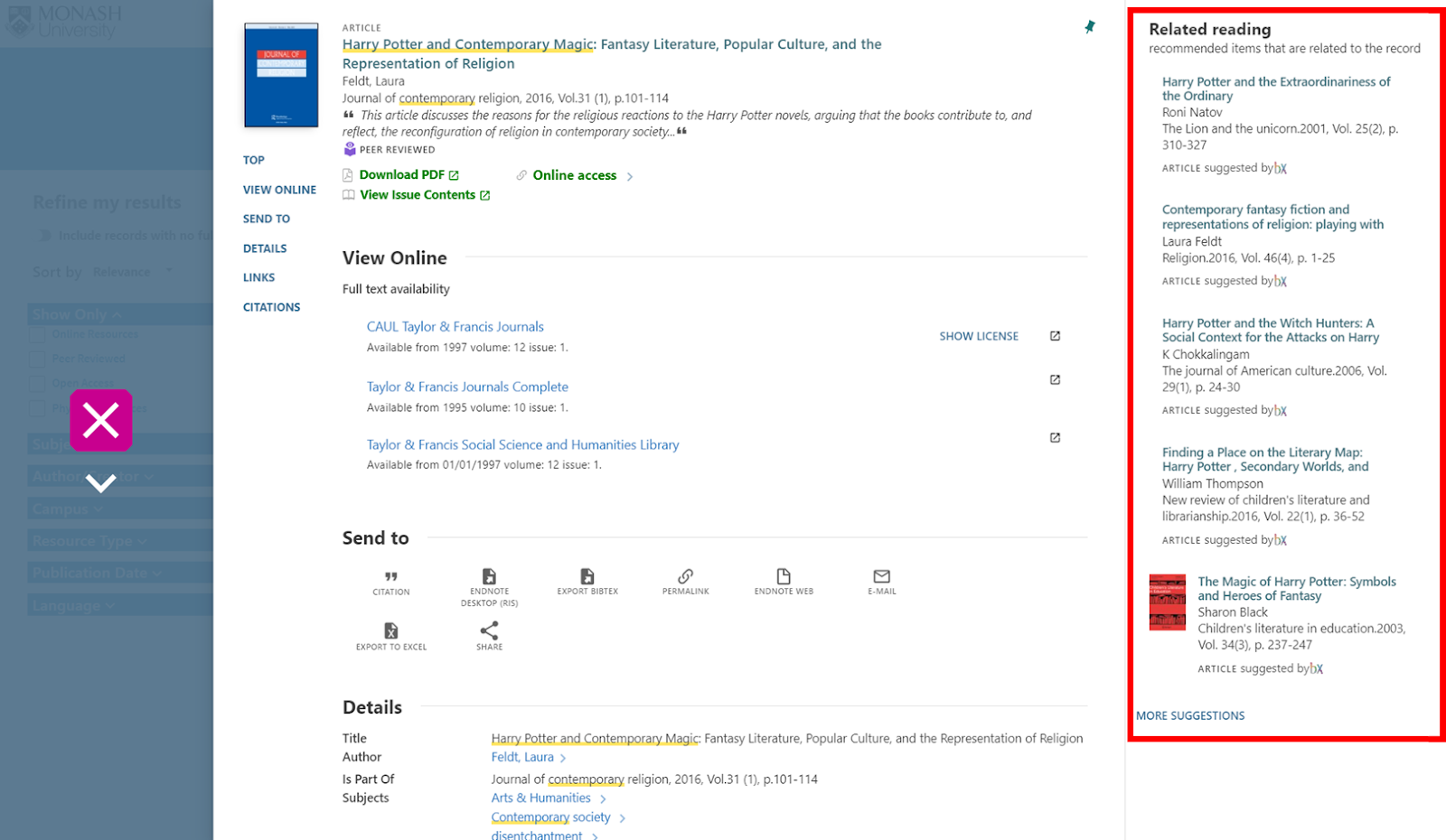Click chevron next to Contemporary society
1446x840 pixels.
pyautogui.click(x=623, y=817)
